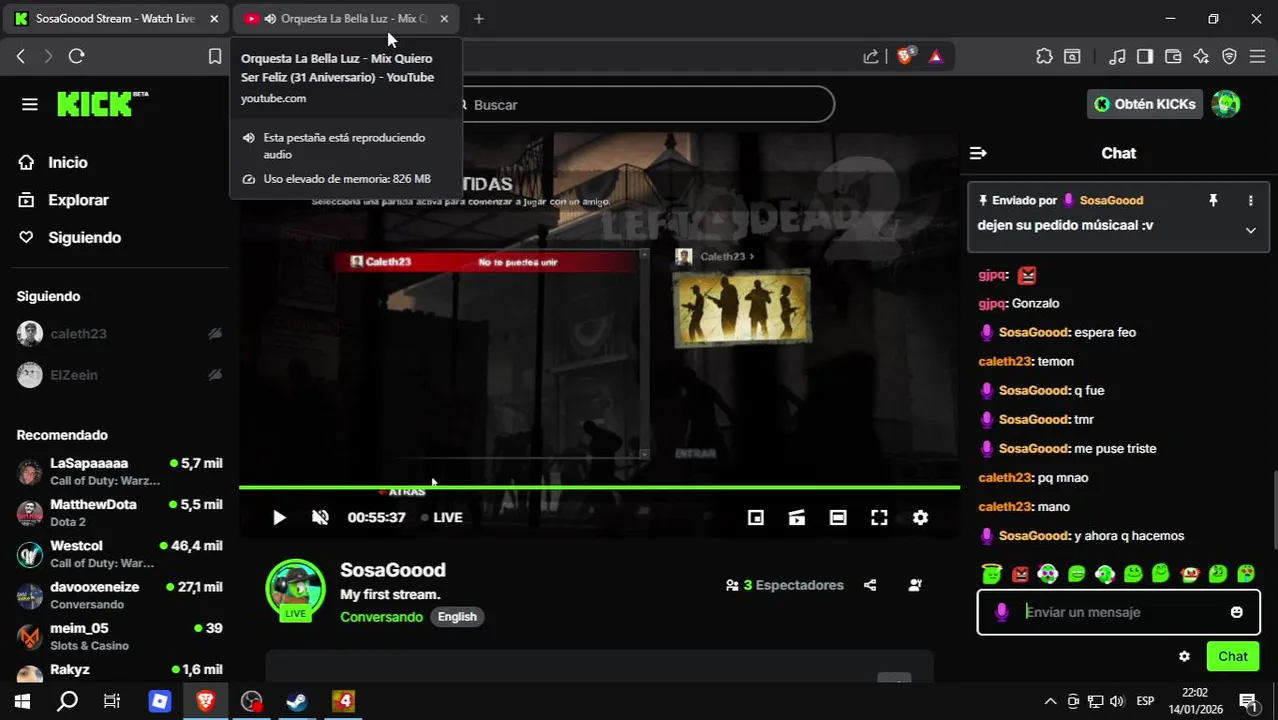The height and width of the screenshot is (720, 1278).
Task: Send message with green Chat button
Action: [x=1232, y=657]
